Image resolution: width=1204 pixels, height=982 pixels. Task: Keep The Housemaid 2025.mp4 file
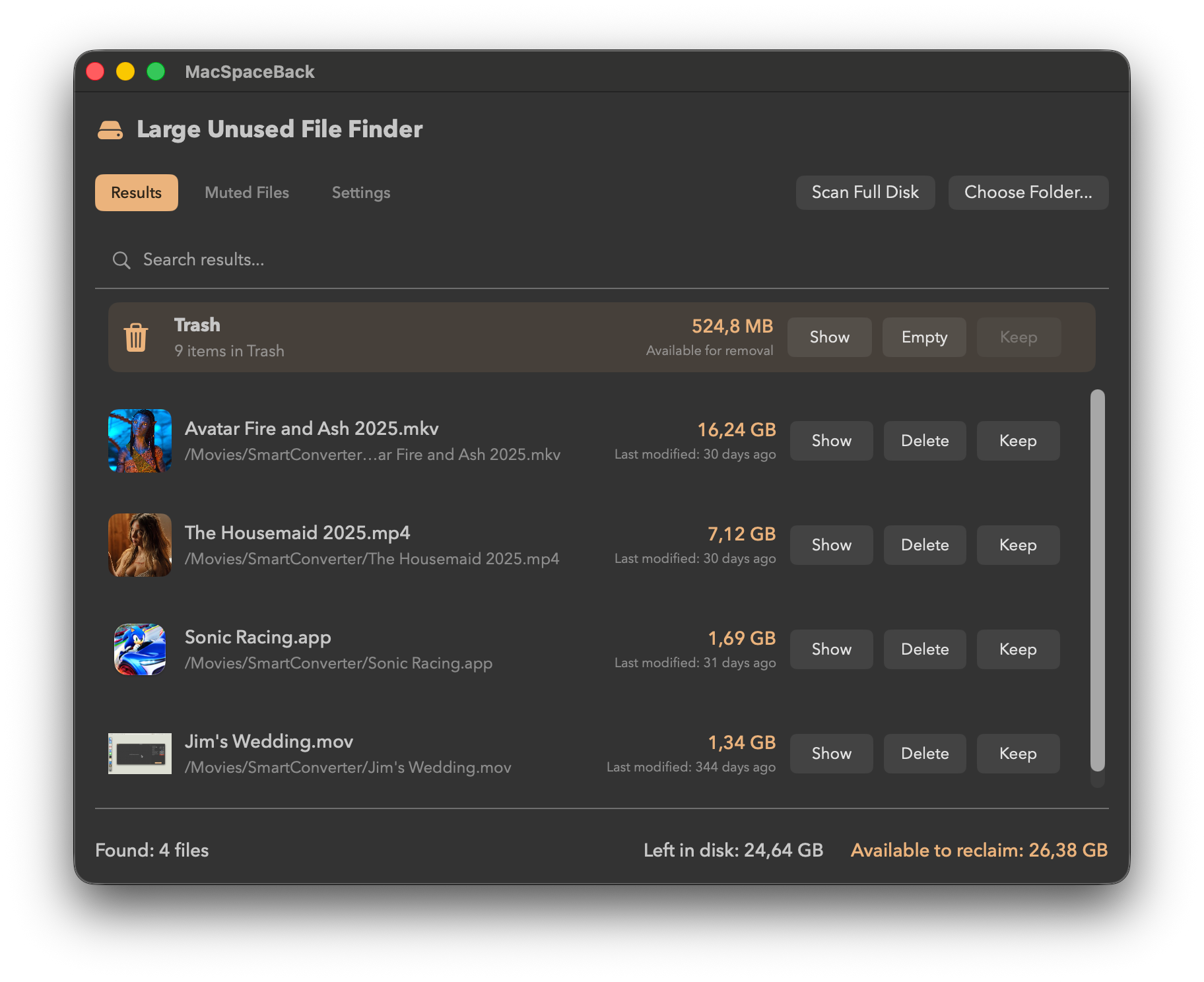click(1018, 545)
